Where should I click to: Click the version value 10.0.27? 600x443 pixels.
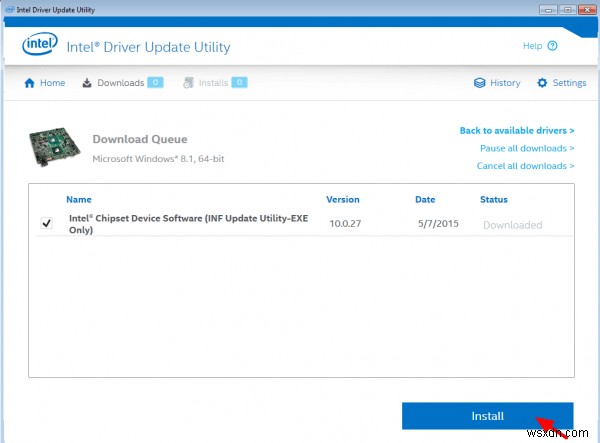pos(345,223)
